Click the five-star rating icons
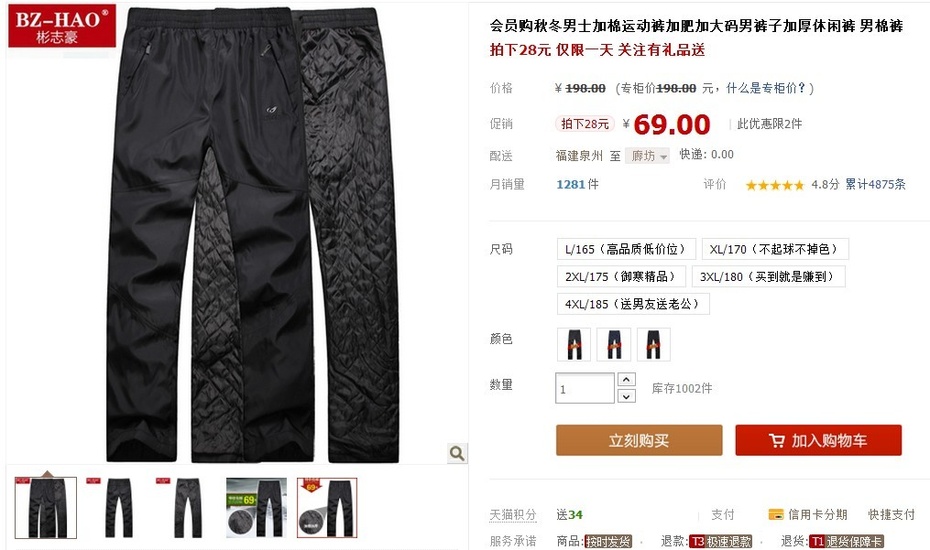Viewport: 930px width, 550px height. point(775,185)
